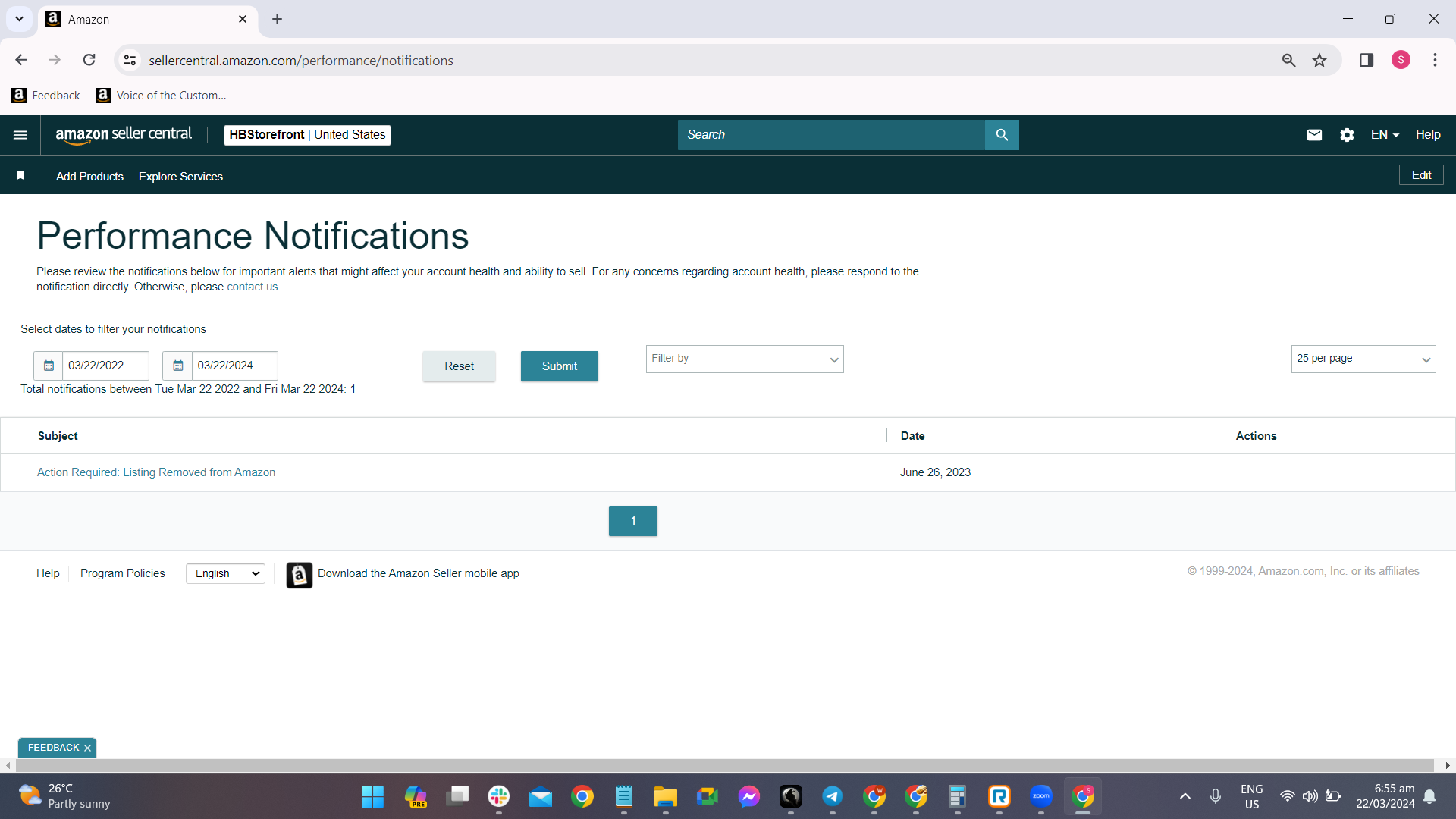Image resolution: width=1456 pixels, height=819 pixels.
Task: Open the Program Policies link
Action: (123, 574)
